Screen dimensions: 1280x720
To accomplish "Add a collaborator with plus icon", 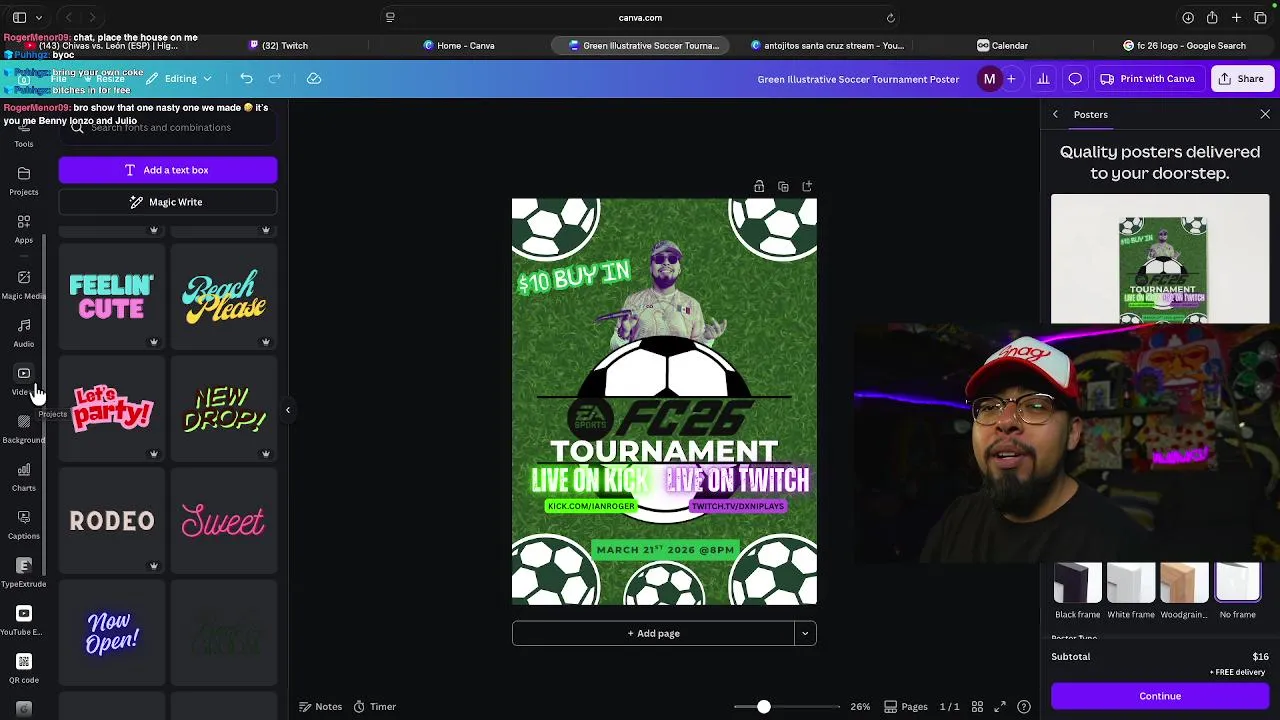I will coord(1011,79).
